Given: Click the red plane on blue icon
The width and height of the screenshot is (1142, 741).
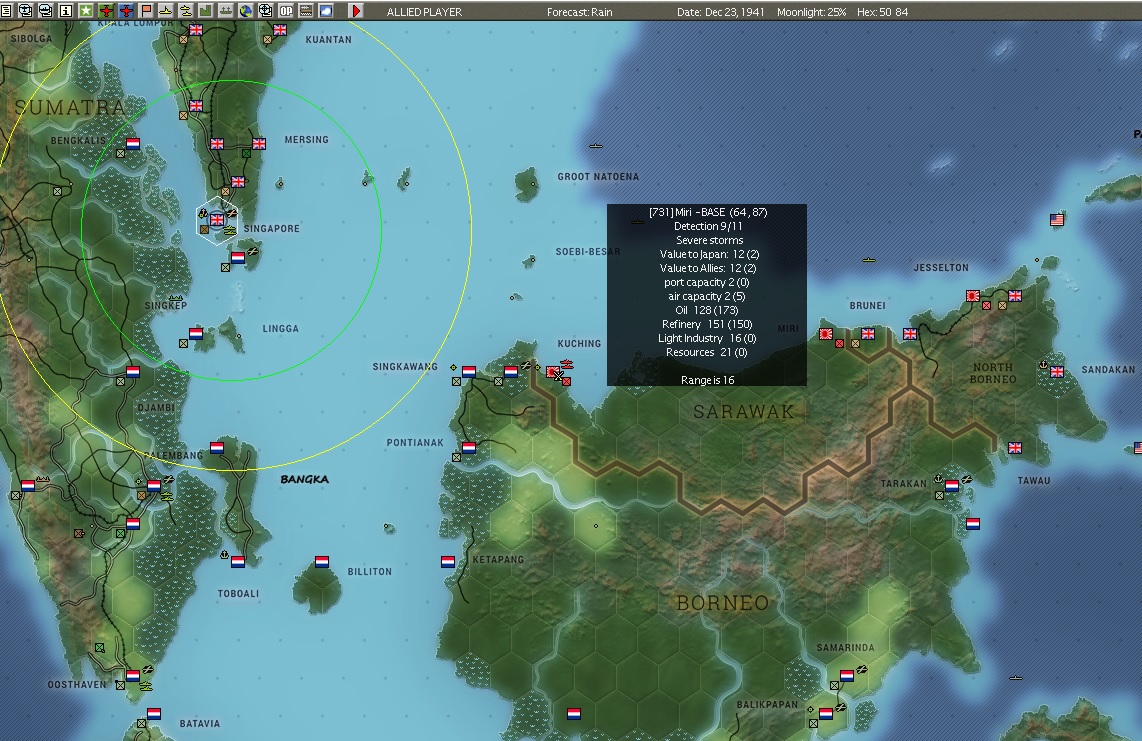Looking at the screenshot, I should point(126,10).
